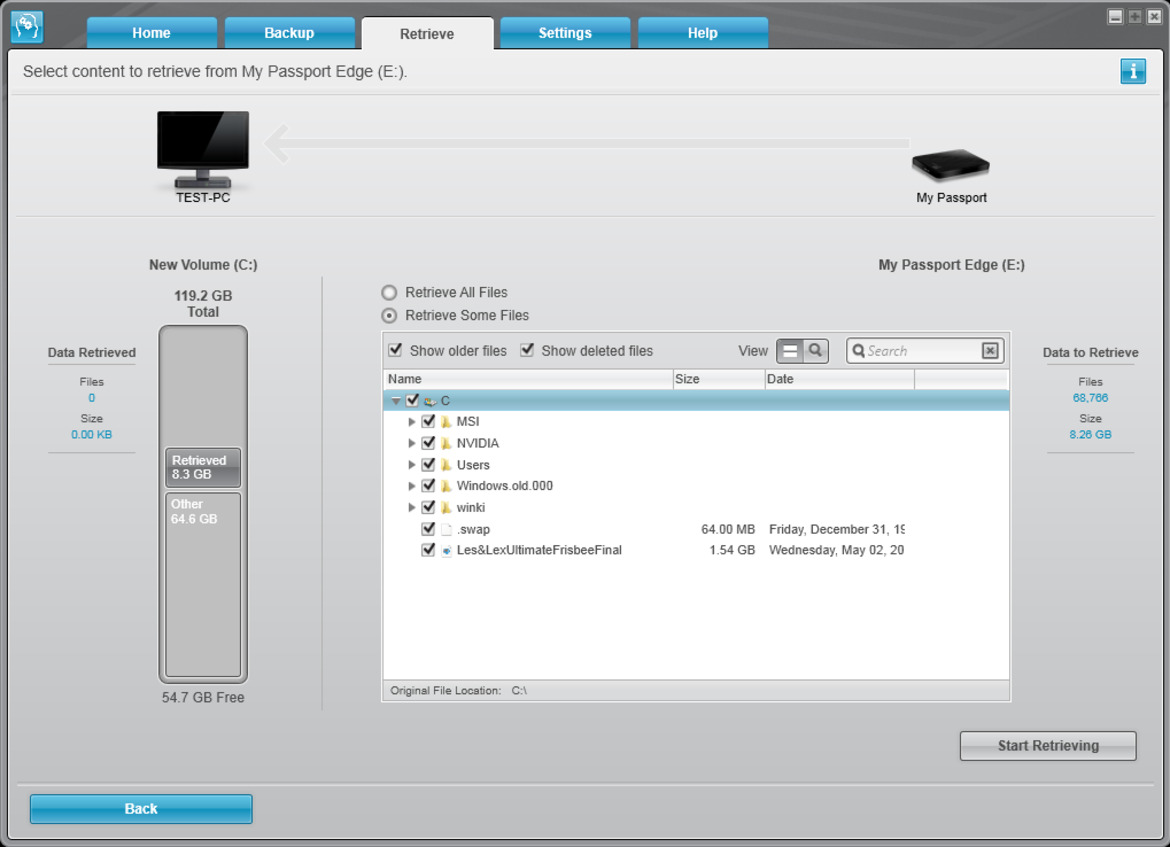Expand the winki folder
This screenshot has height=847, width=1170.
[411, 507]
